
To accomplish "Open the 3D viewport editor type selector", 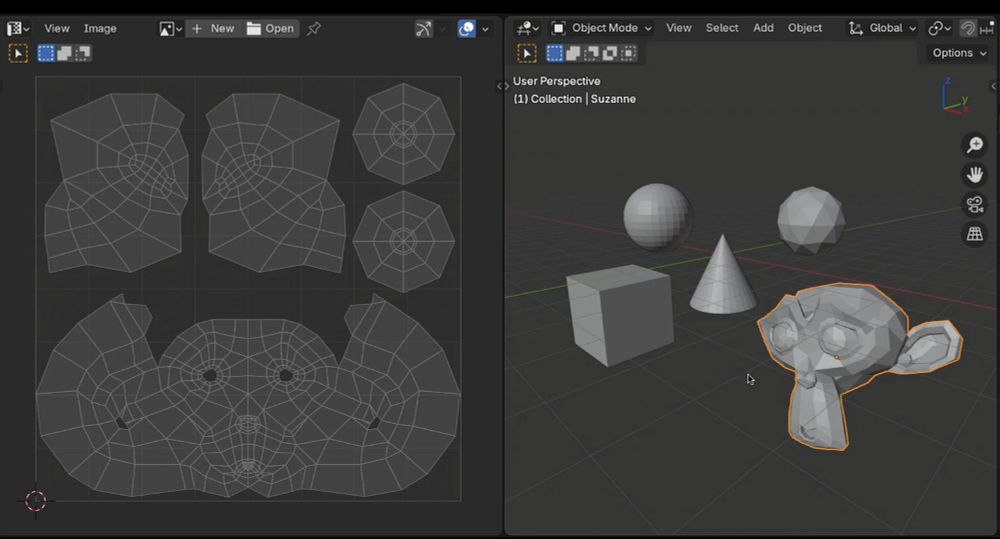I will [x=527, y=28].
